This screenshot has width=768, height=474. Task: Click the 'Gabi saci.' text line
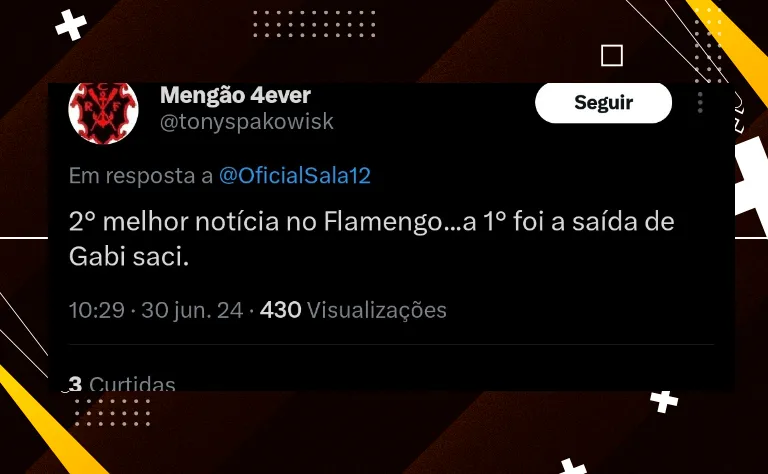point(129,256)
